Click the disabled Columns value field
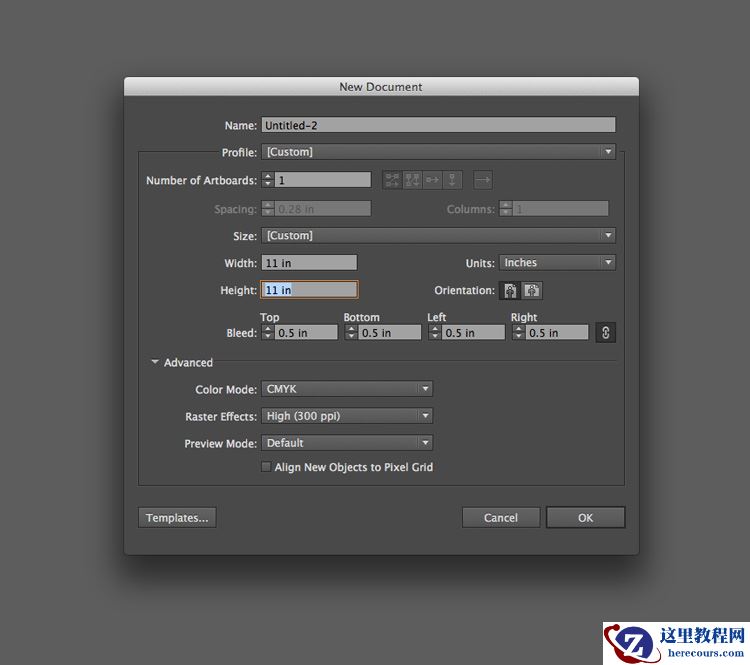The width and height of the screenshot is (750, 665). coord(561,209)
